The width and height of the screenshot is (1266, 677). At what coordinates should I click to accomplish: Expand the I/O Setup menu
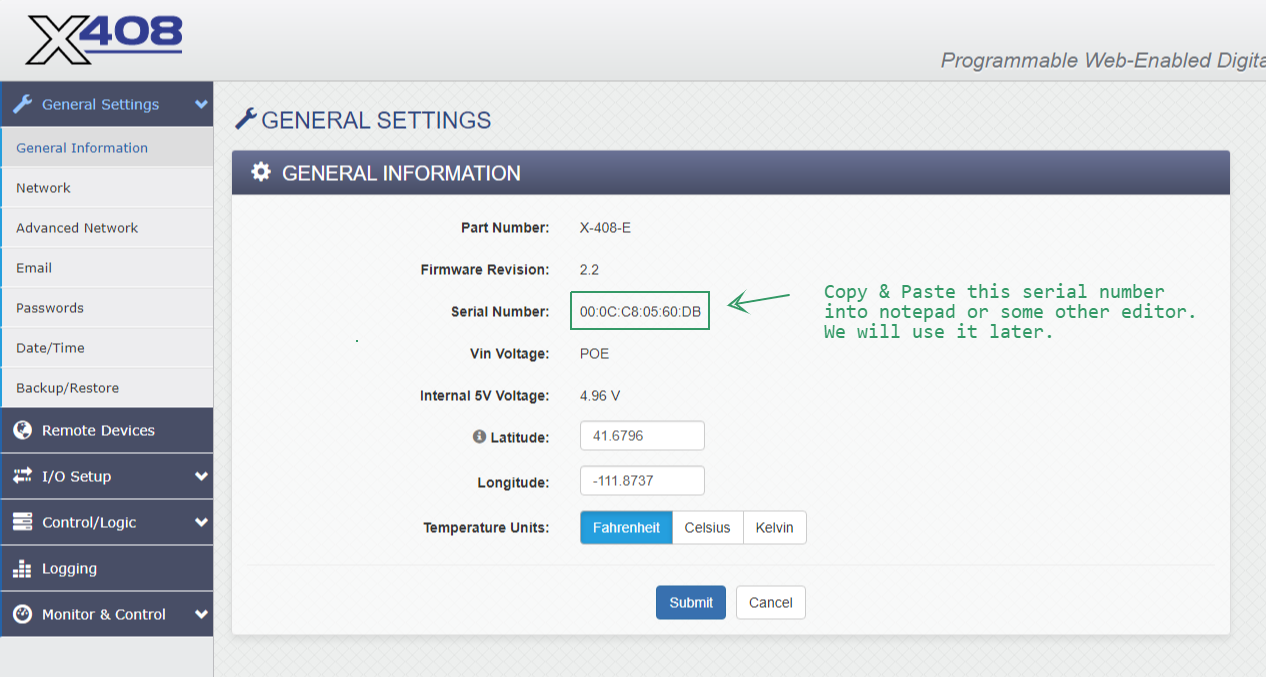pyautogui.click(x=203, y=476)
